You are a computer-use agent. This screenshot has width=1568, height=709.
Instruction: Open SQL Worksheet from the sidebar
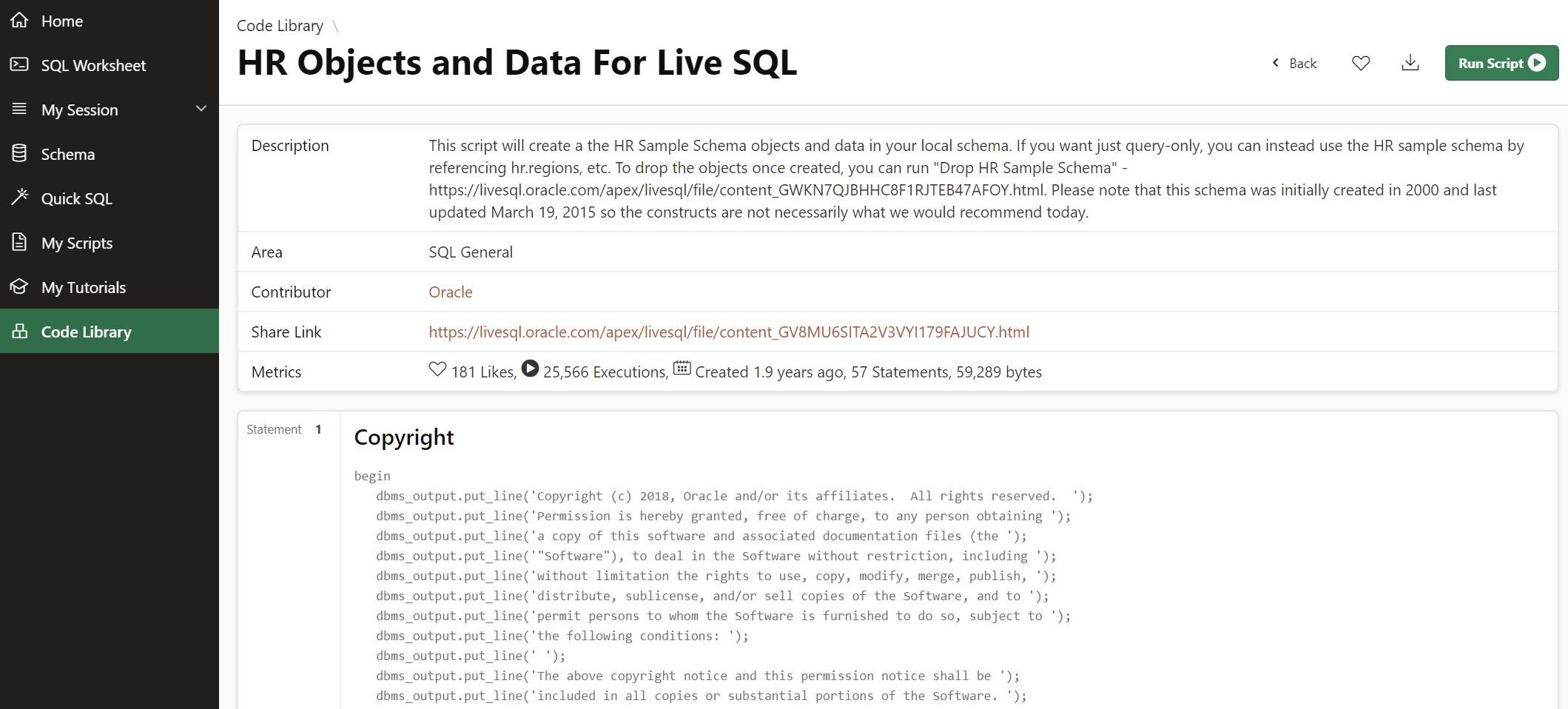coord(110,65)
